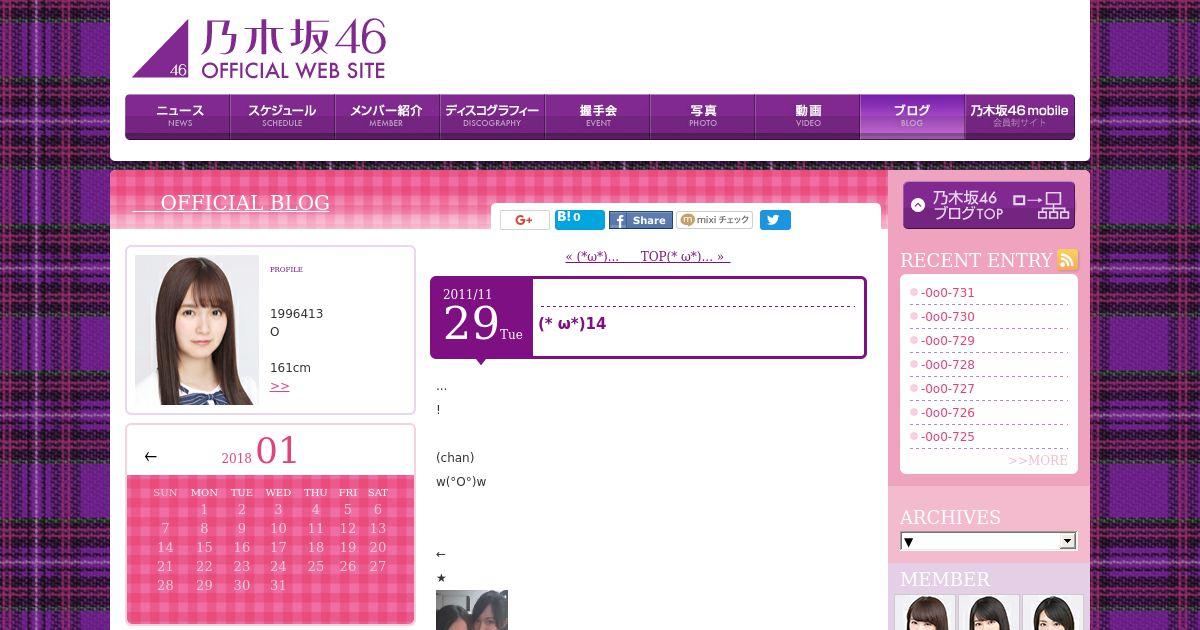Select calendar day 24
Screen dimensions: 1200x630
pyautogui.click(x=278, y=566)
